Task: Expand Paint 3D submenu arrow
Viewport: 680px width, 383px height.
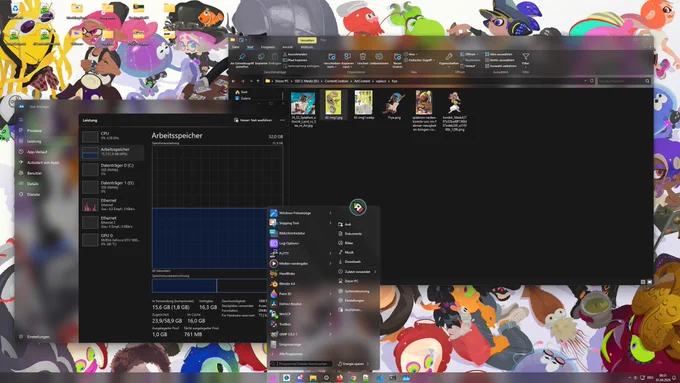Action: click(330, 294)
